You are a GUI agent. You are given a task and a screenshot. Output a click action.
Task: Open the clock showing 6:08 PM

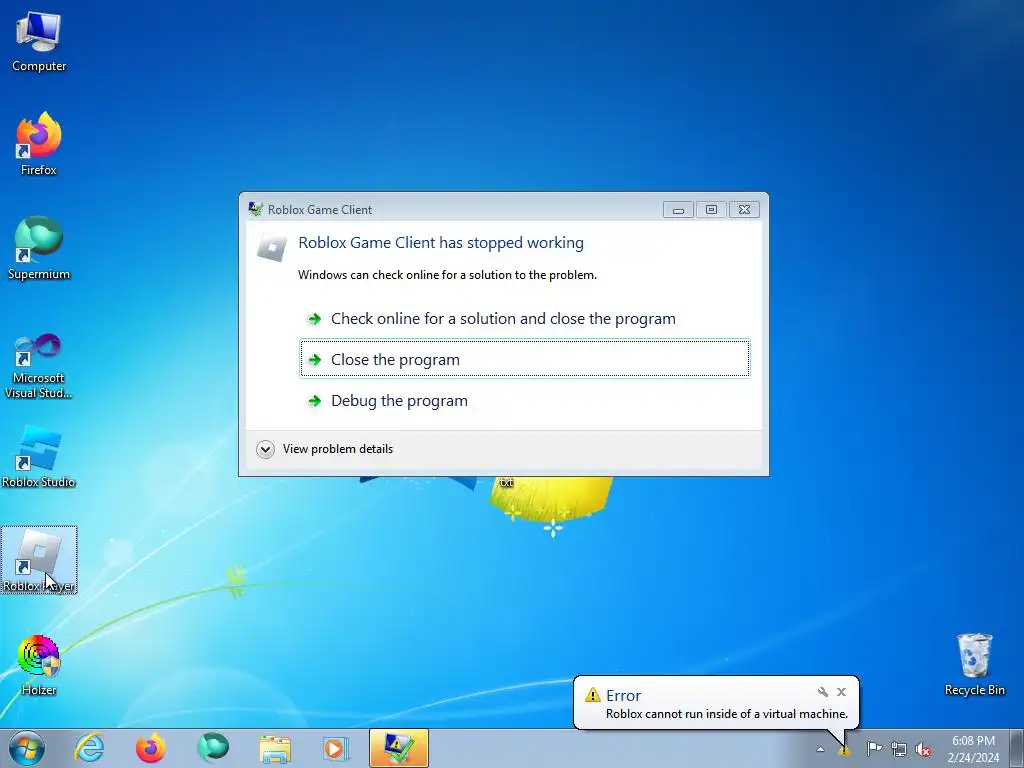(973, 749)
